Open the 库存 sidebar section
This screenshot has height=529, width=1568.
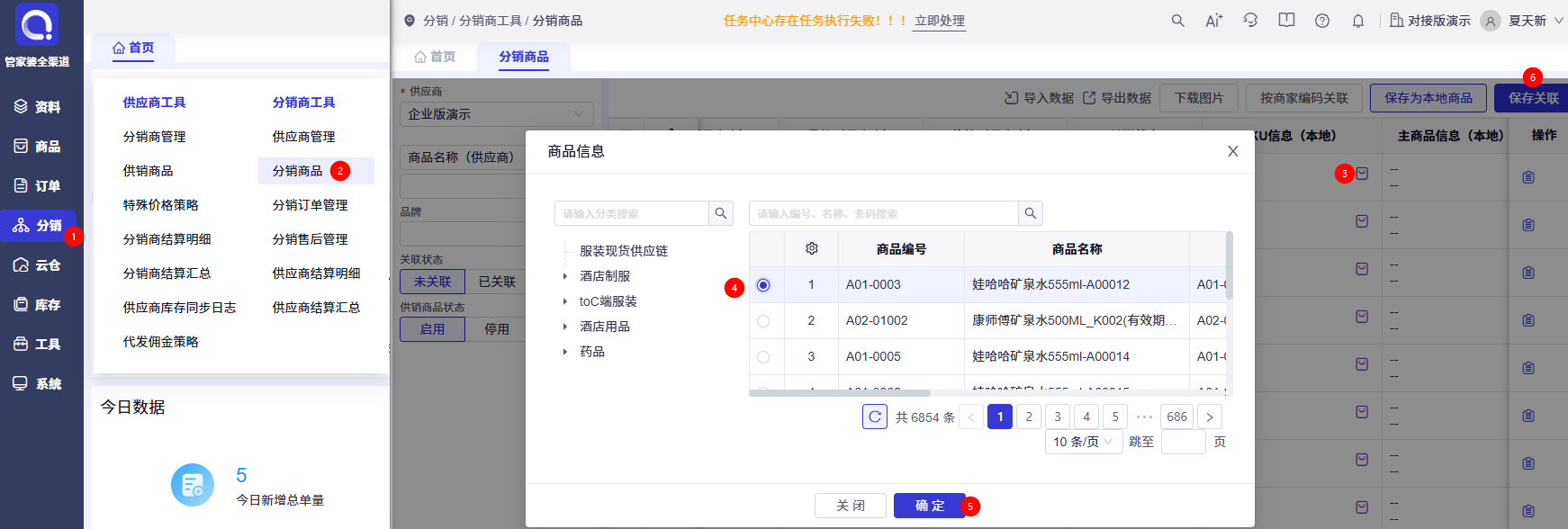37,305
